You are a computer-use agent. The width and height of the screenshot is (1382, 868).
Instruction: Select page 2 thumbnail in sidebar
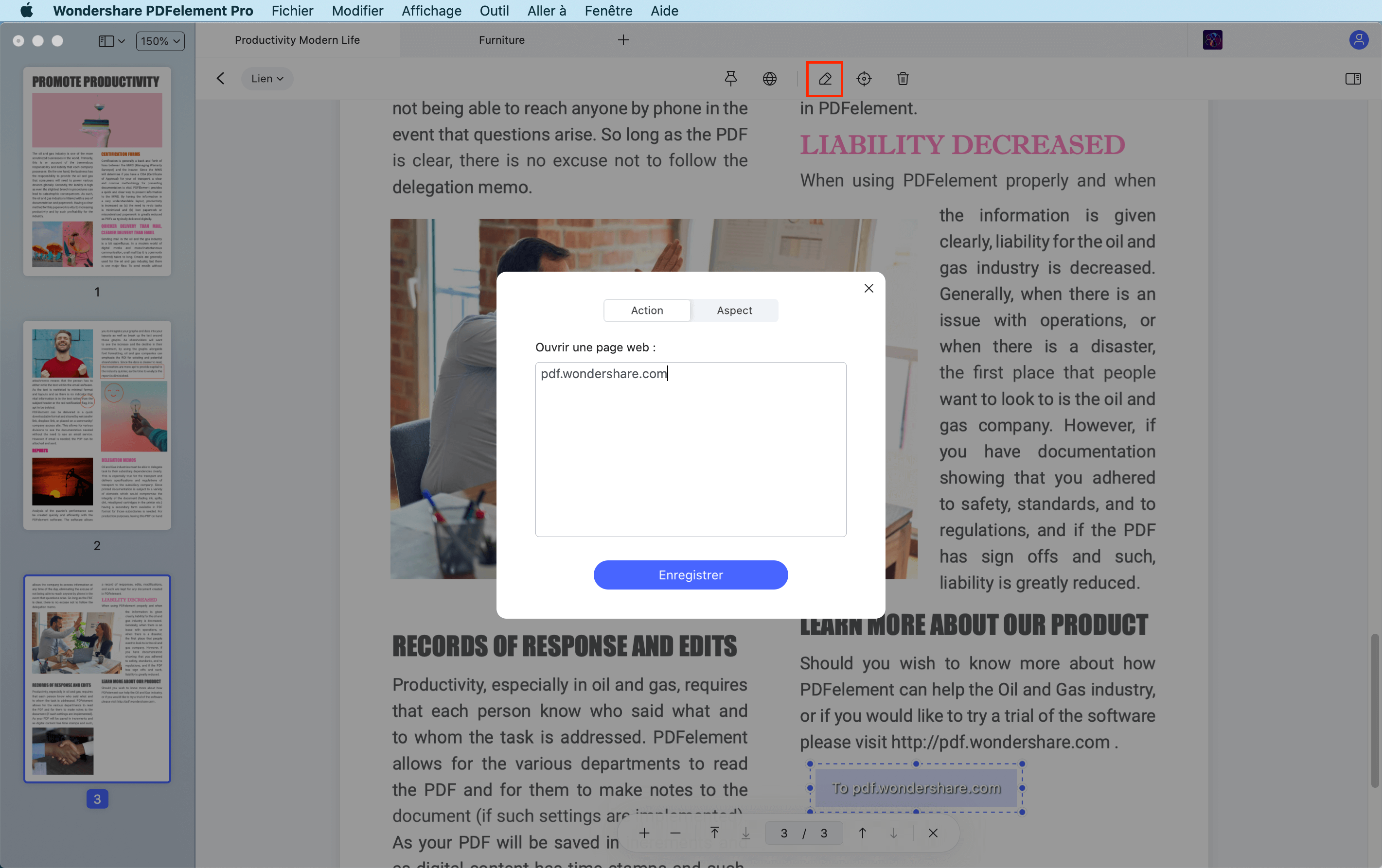pos(97,425)
